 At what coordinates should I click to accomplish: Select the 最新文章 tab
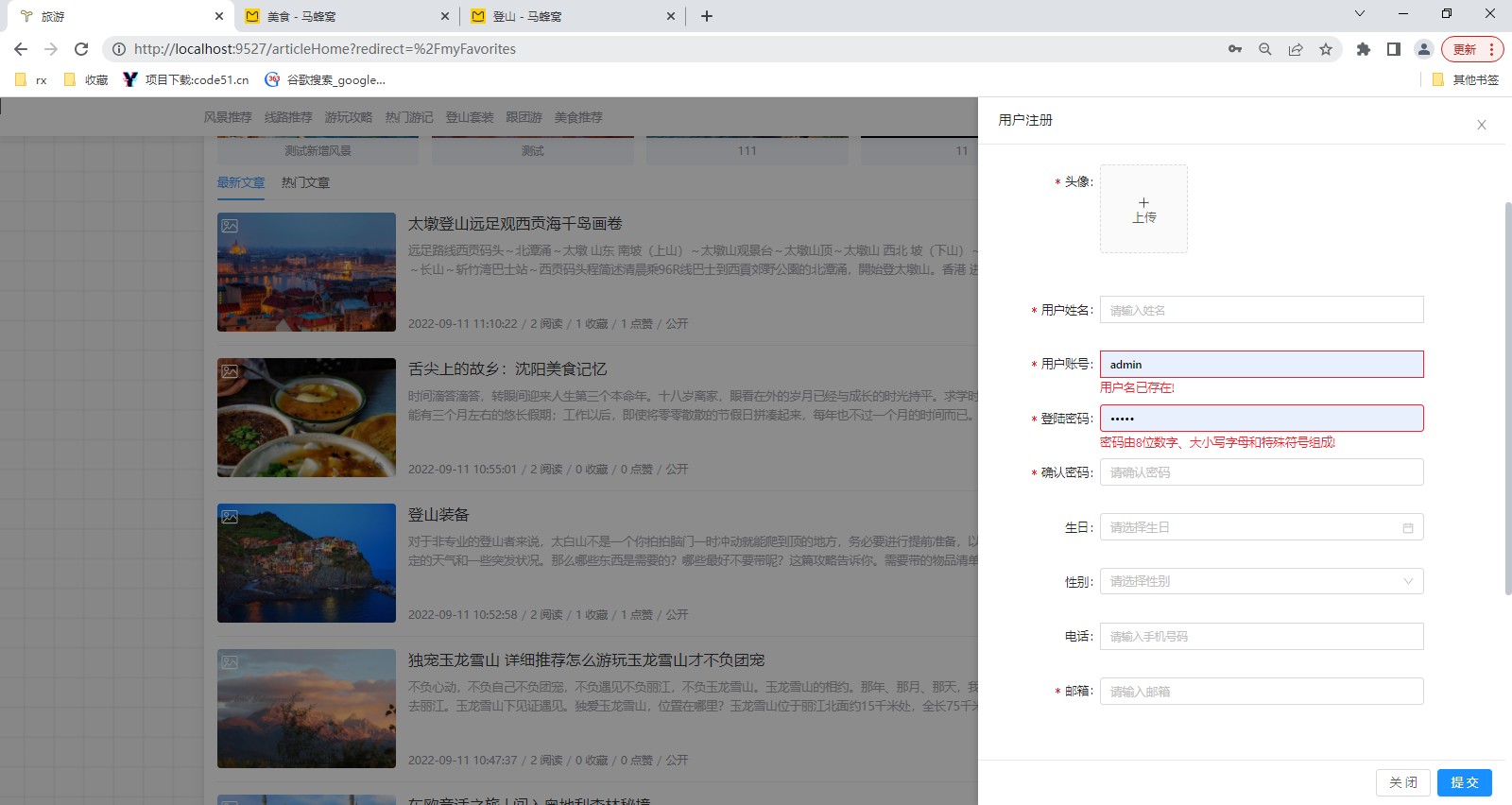click(241, 182)
